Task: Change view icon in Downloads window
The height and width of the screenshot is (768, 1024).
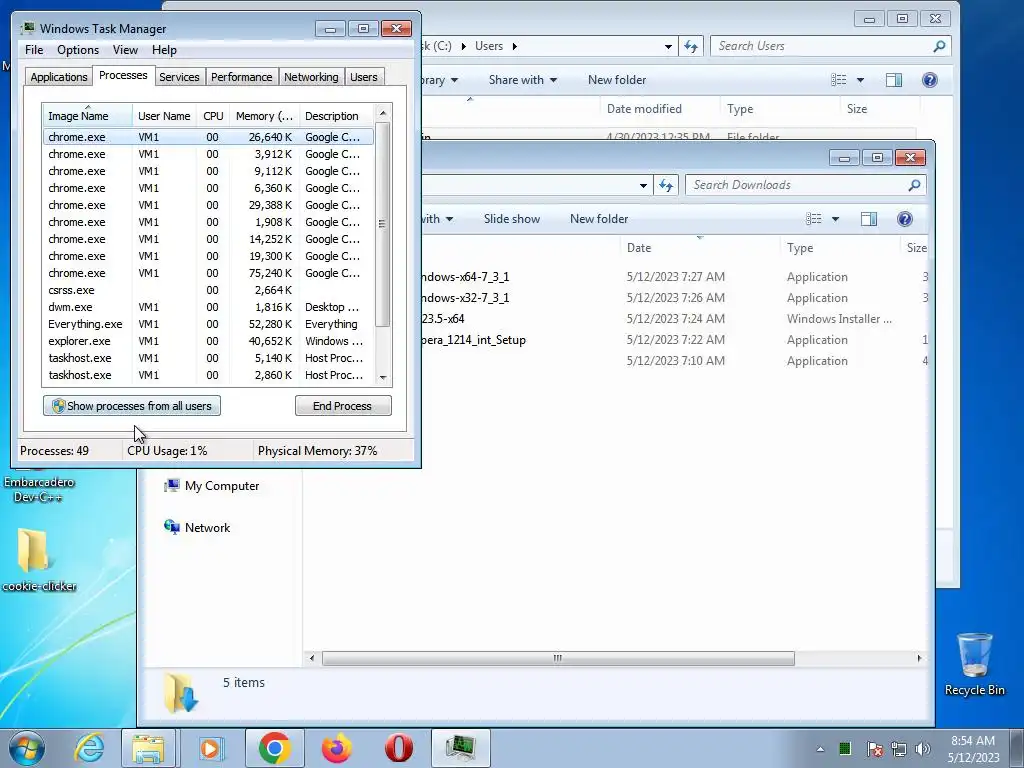Action: [814, 219]
